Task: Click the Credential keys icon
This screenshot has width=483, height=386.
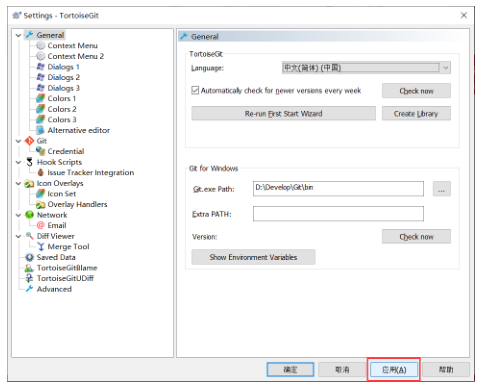Action: 40,151
